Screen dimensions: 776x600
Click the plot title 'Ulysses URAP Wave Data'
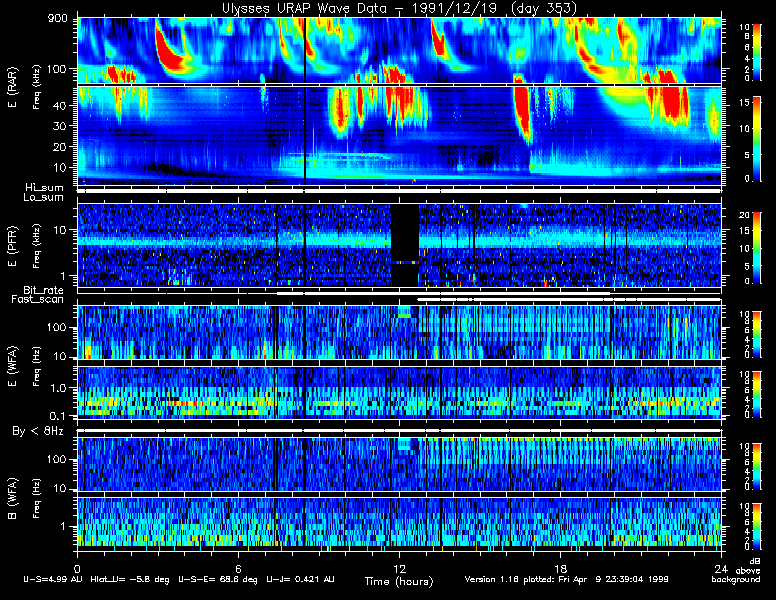click(303, 8)
